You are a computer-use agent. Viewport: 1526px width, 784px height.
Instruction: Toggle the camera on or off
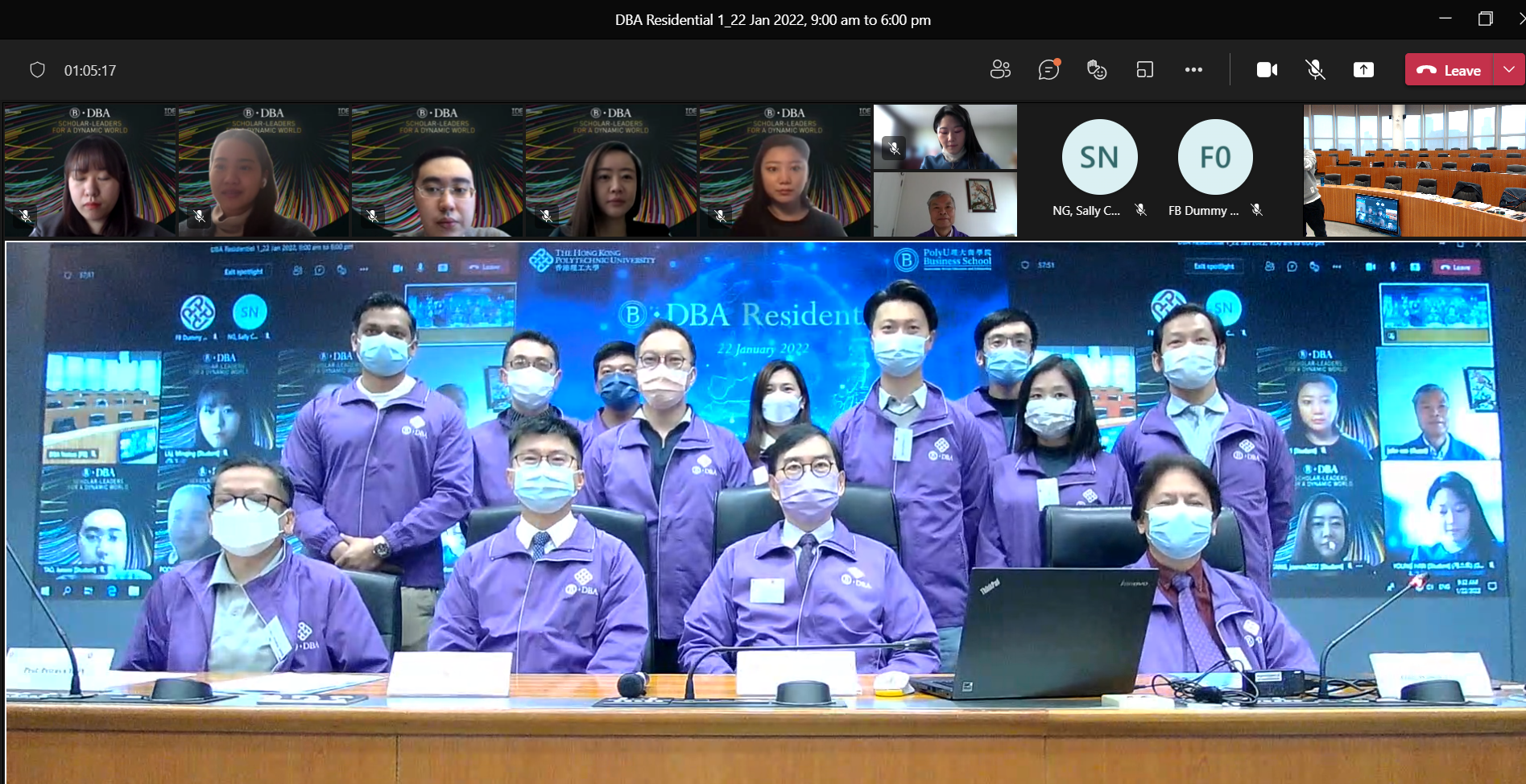pyautogui.click(x=1267, y=70)
